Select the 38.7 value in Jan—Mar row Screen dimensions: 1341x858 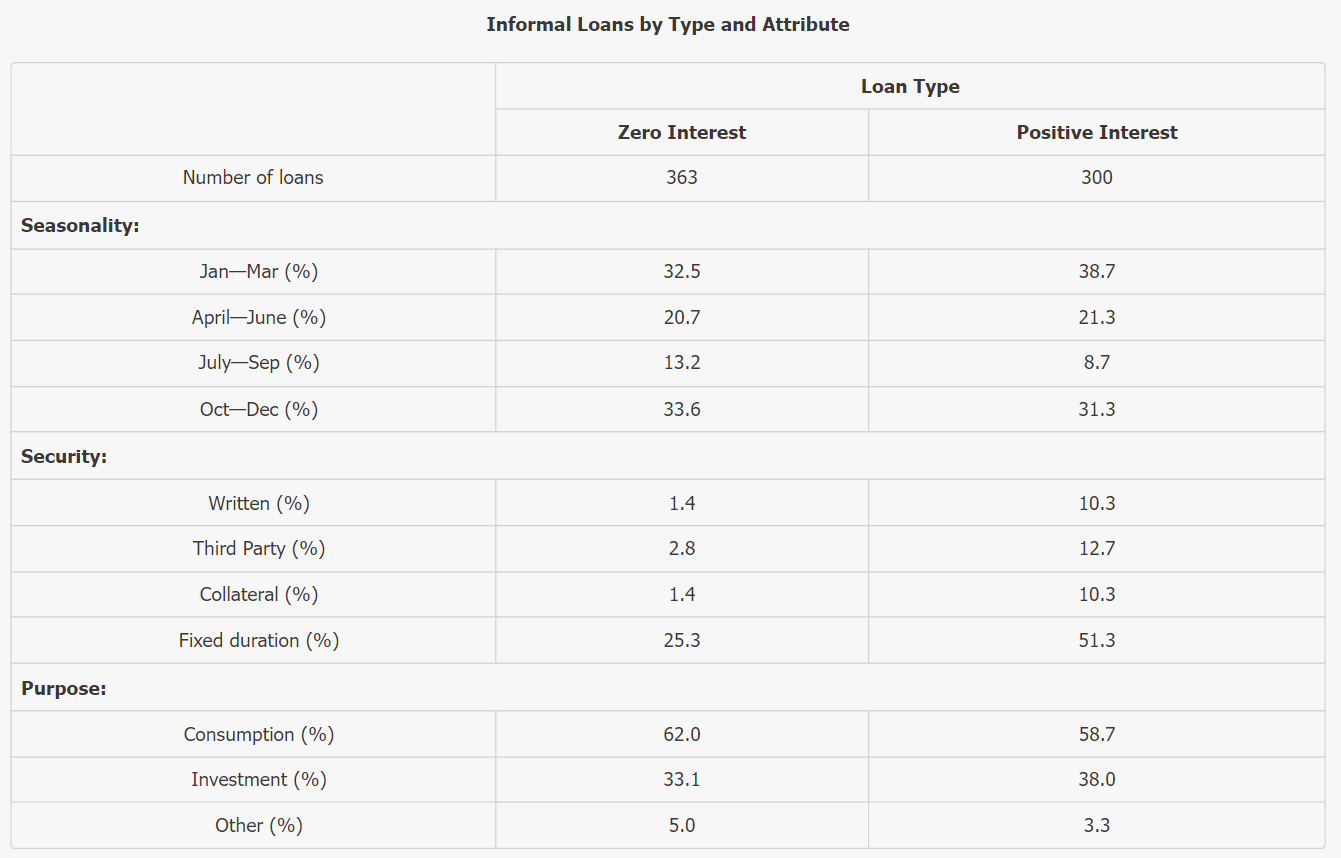(1097, 271)
